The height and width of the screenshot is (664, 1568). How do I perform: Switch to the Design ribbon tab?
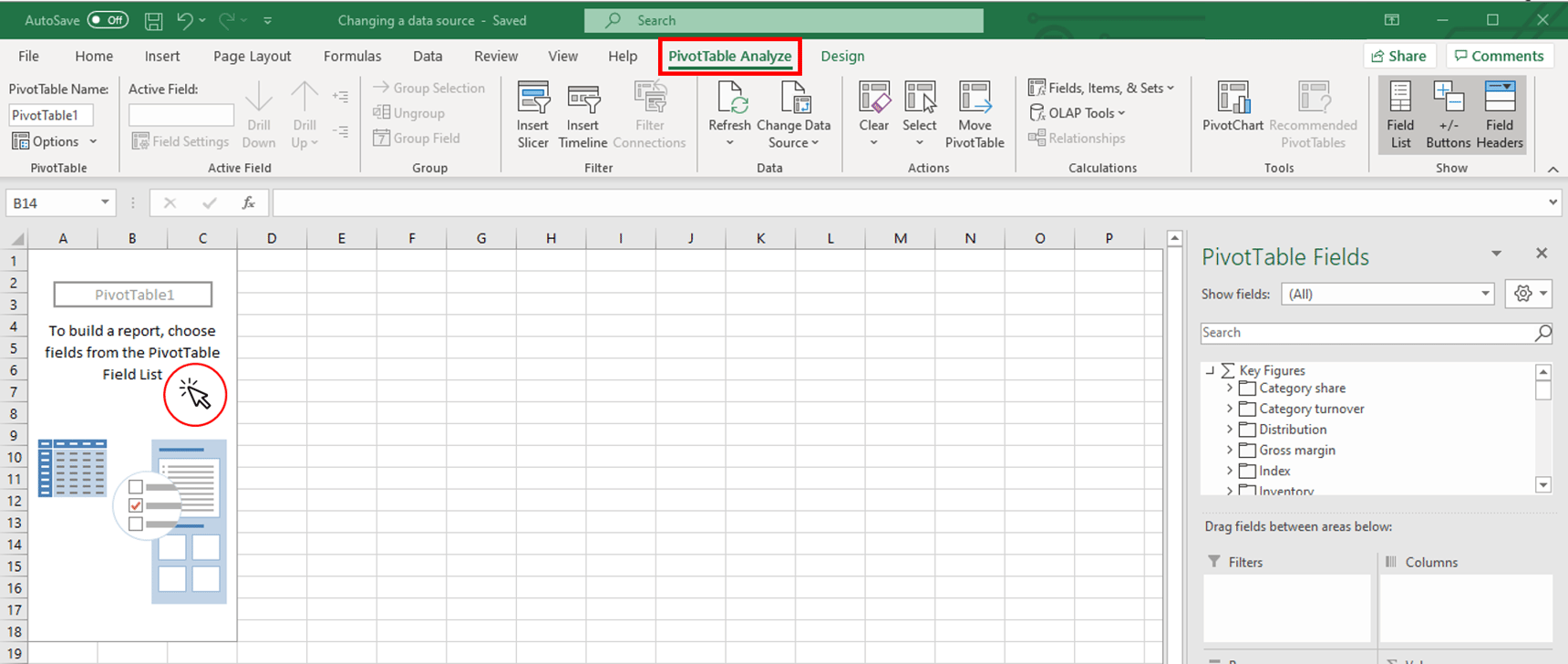[x=842, y=57]
